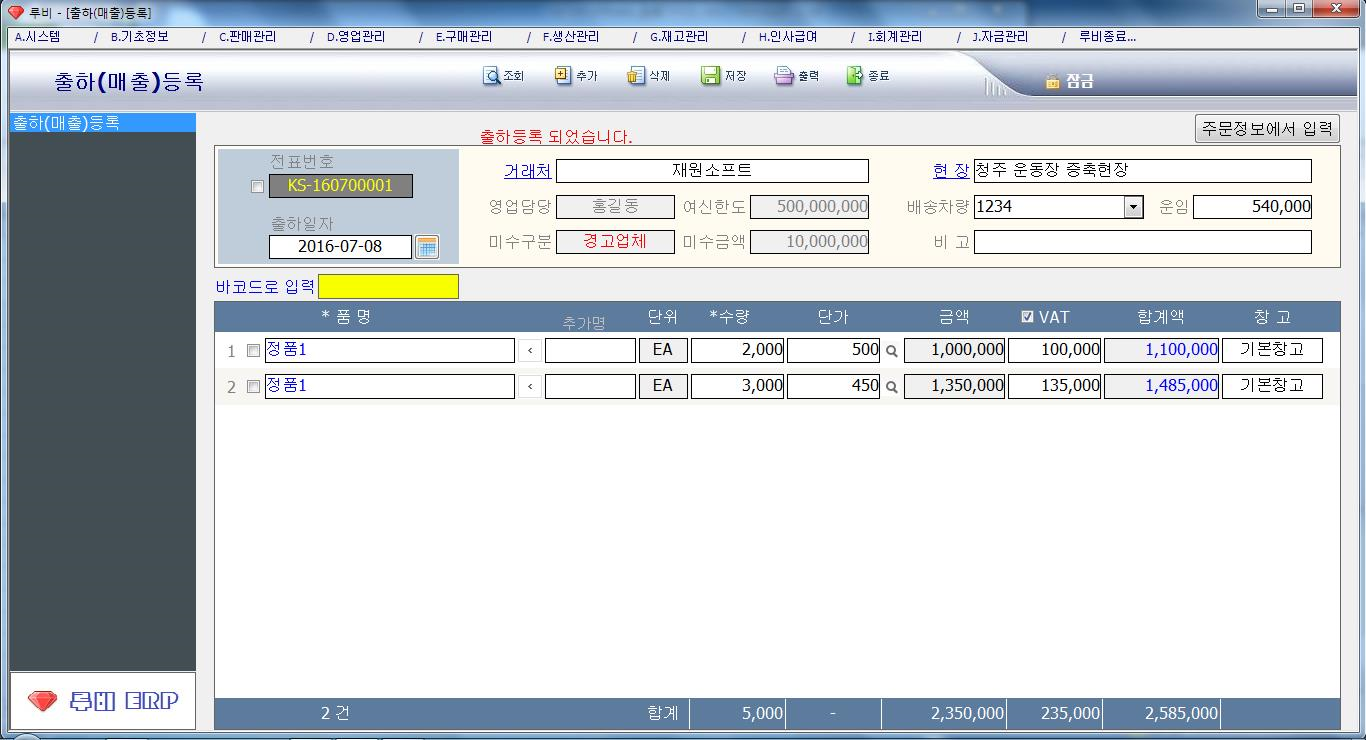Click the 미수금액 value 10,000,000
1366x740 pixels.
click(x=809, y=242)
